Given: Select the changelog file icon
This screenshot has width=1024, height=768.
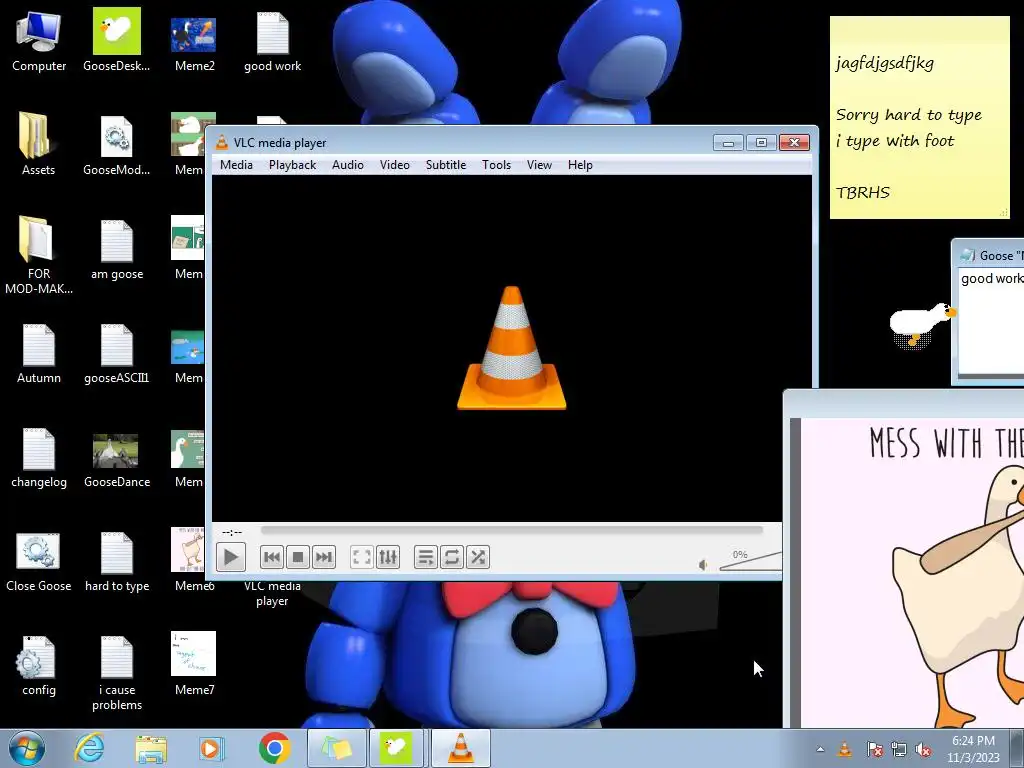Looking at the screenshot, I should point(39,457).
